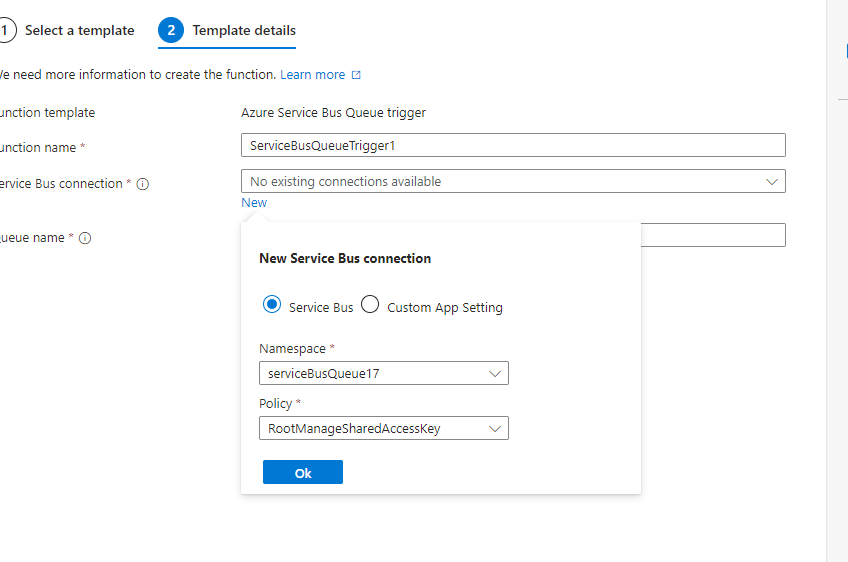Select the Custom App Setting radio button
Screen dimensions: 848x562
click(x=370, y=304)
